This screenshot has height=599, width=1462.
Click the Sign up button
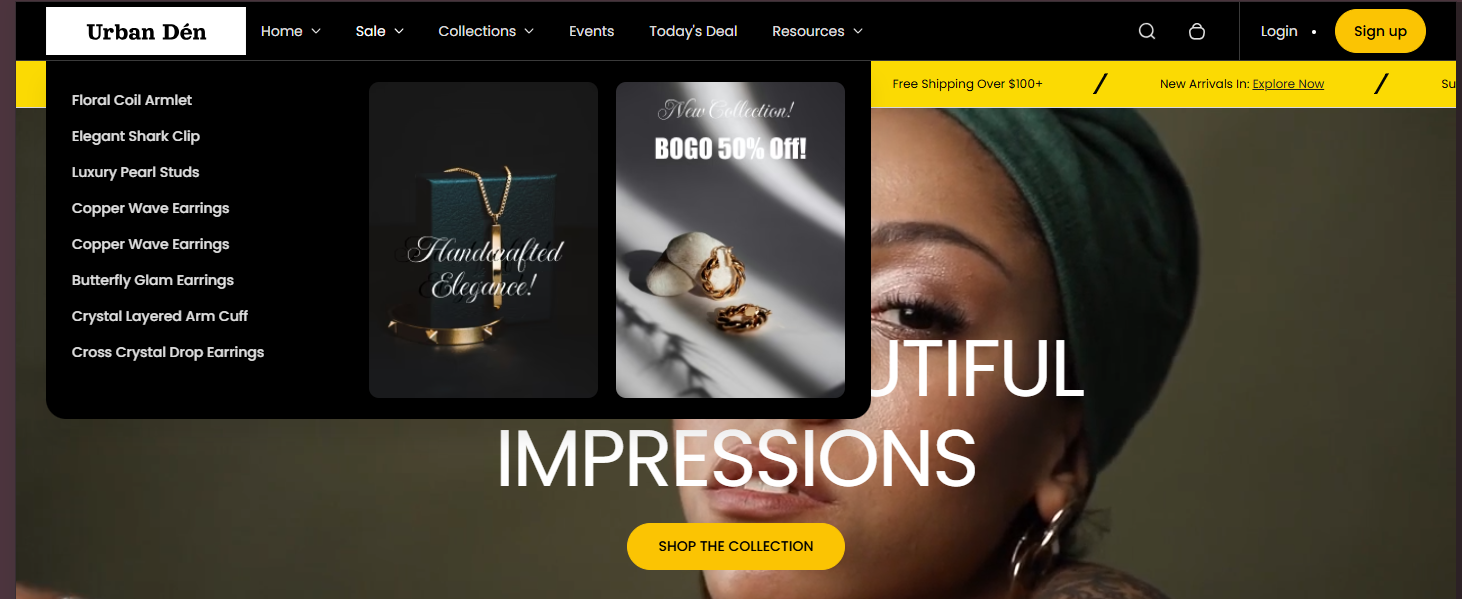[1380, 31]
